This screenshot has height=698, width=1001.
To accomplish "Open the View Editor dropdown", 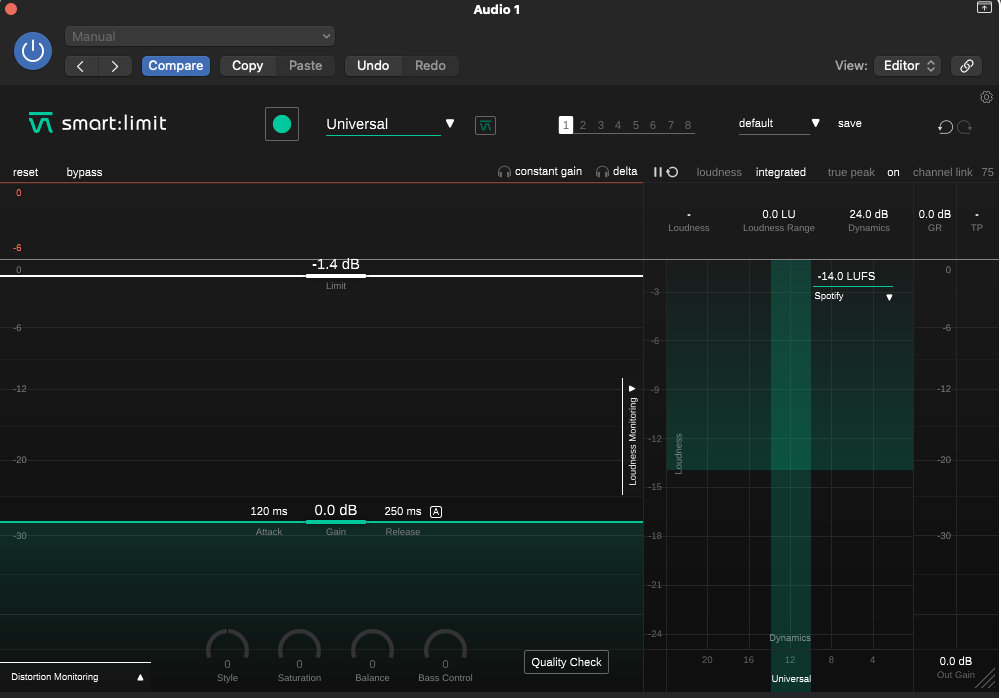I will pos(907,66).
